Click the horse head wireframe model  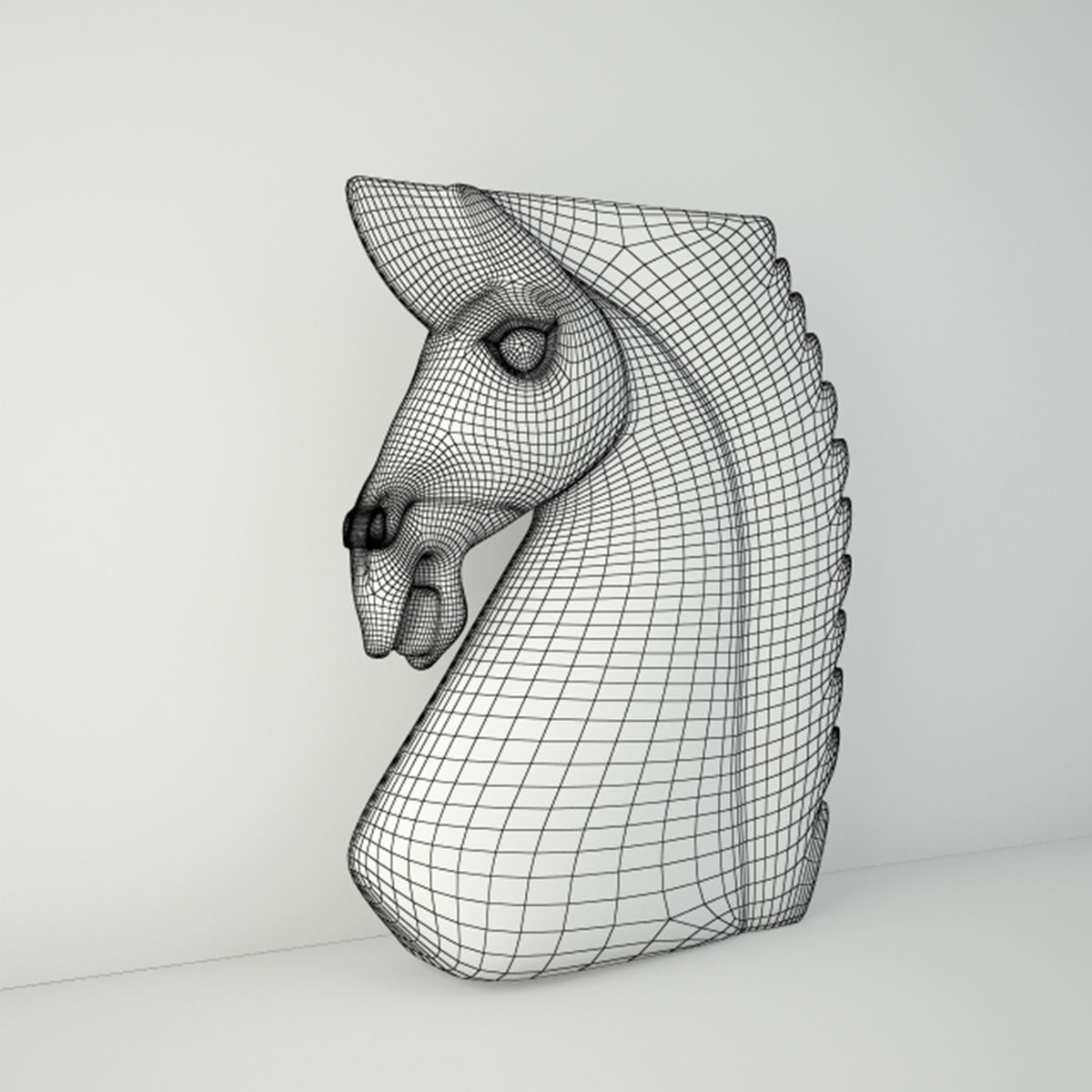coord(598,579)
